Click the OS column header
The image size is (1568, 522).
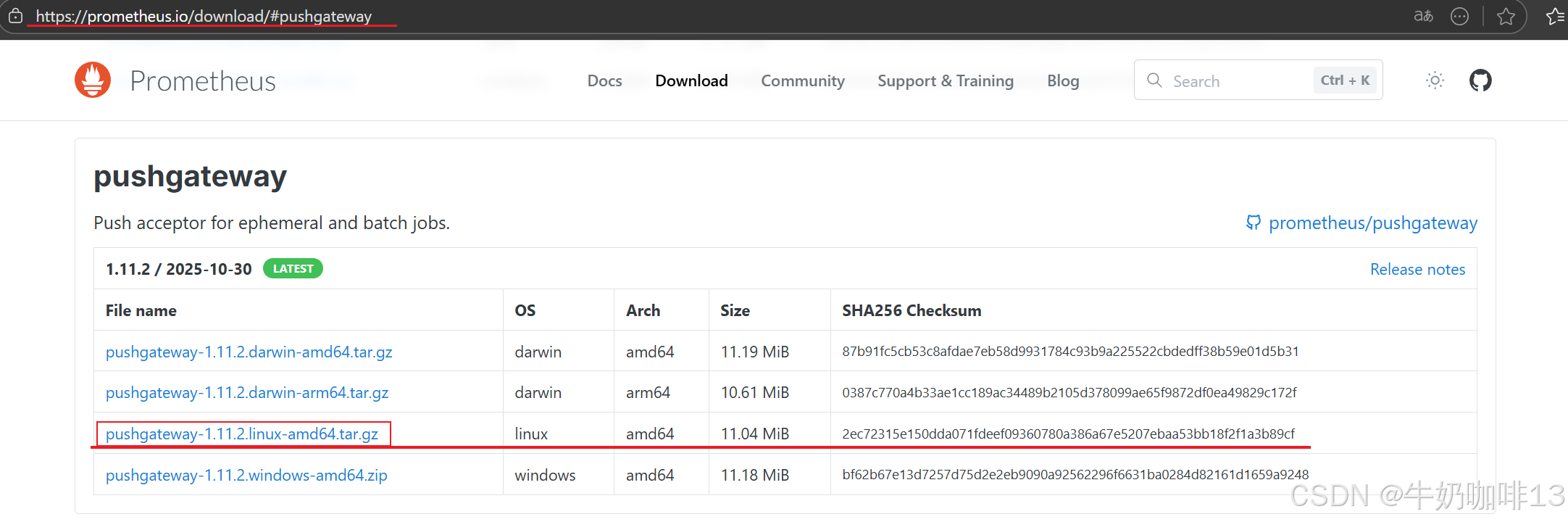525,310
